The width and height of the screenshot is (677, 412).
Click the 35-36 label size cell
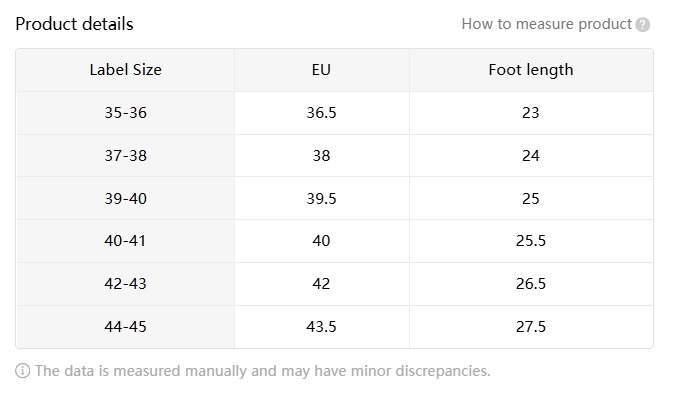click(x=125, y=113)
